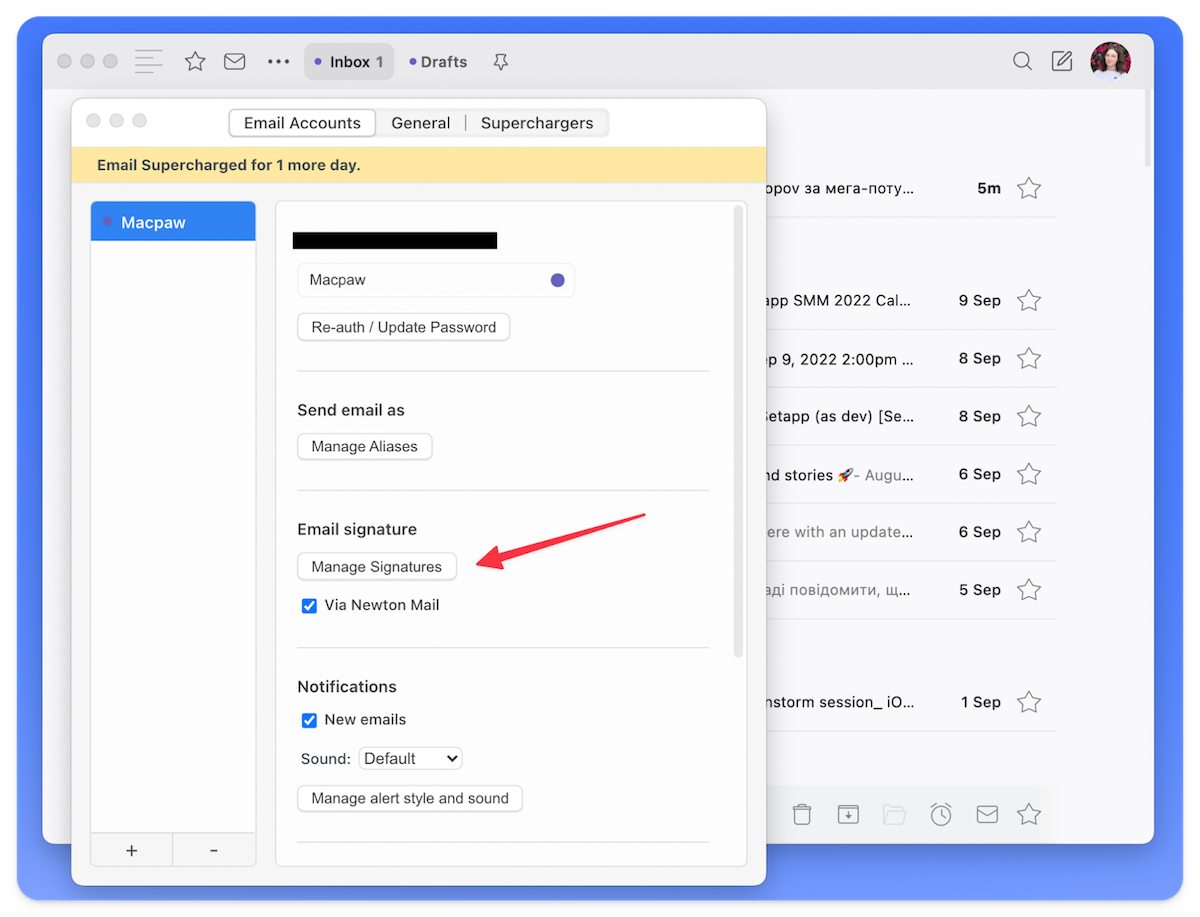Click Manage Signatures button
This screenshot has height=917, width=1200.
point(377,566)
